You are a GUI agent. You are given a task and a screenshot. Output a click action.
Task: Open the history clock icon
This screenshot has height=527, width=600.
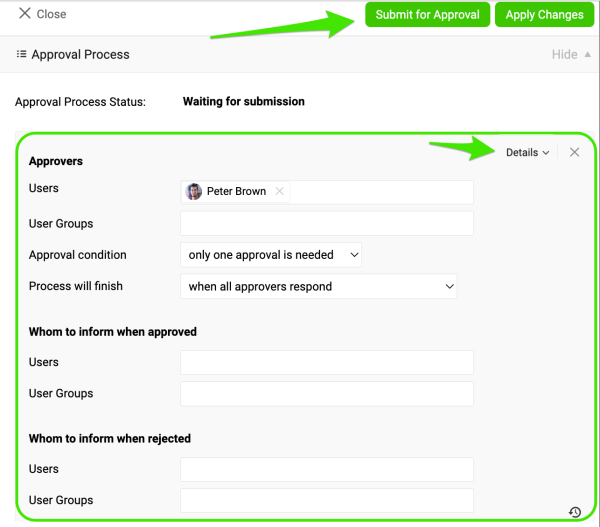(x=575, y=512)
